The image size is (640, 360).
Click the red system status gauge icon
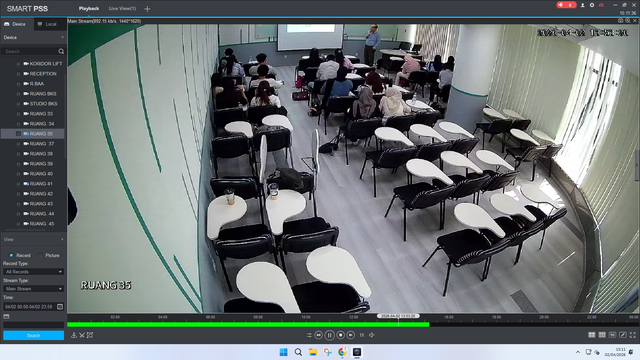coord(601,5)
